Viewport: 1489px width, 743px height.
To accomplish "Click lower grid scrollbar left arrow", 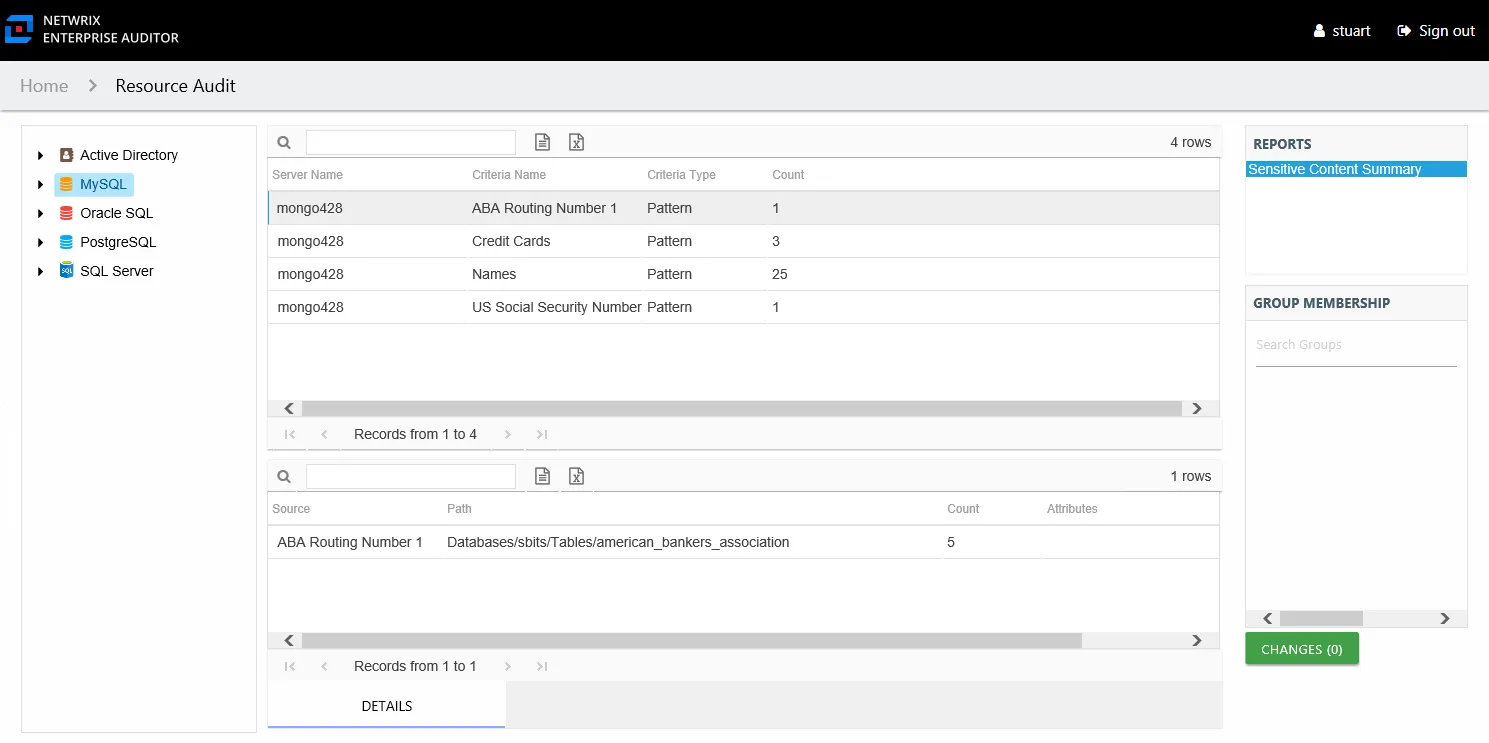I will click(x=288, y=640).
